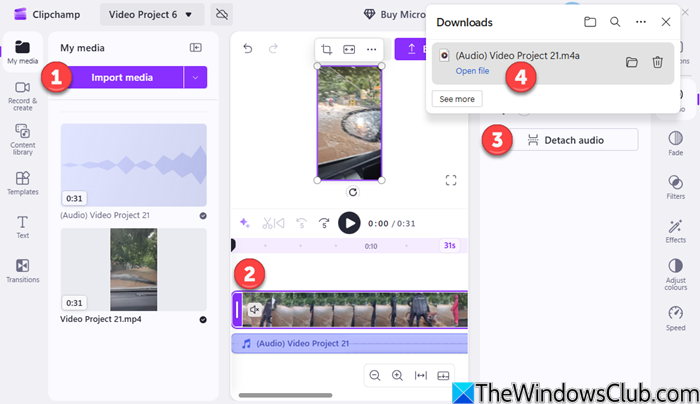Click the undo arrow icon
700x404 pixels.
tap(248, 48)
